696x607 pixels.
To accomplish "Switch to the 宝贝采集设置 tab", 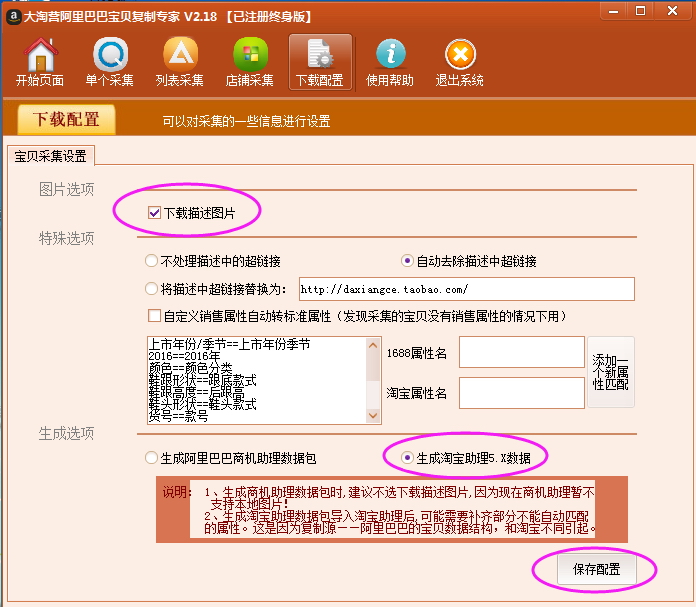I will (50, 156).
